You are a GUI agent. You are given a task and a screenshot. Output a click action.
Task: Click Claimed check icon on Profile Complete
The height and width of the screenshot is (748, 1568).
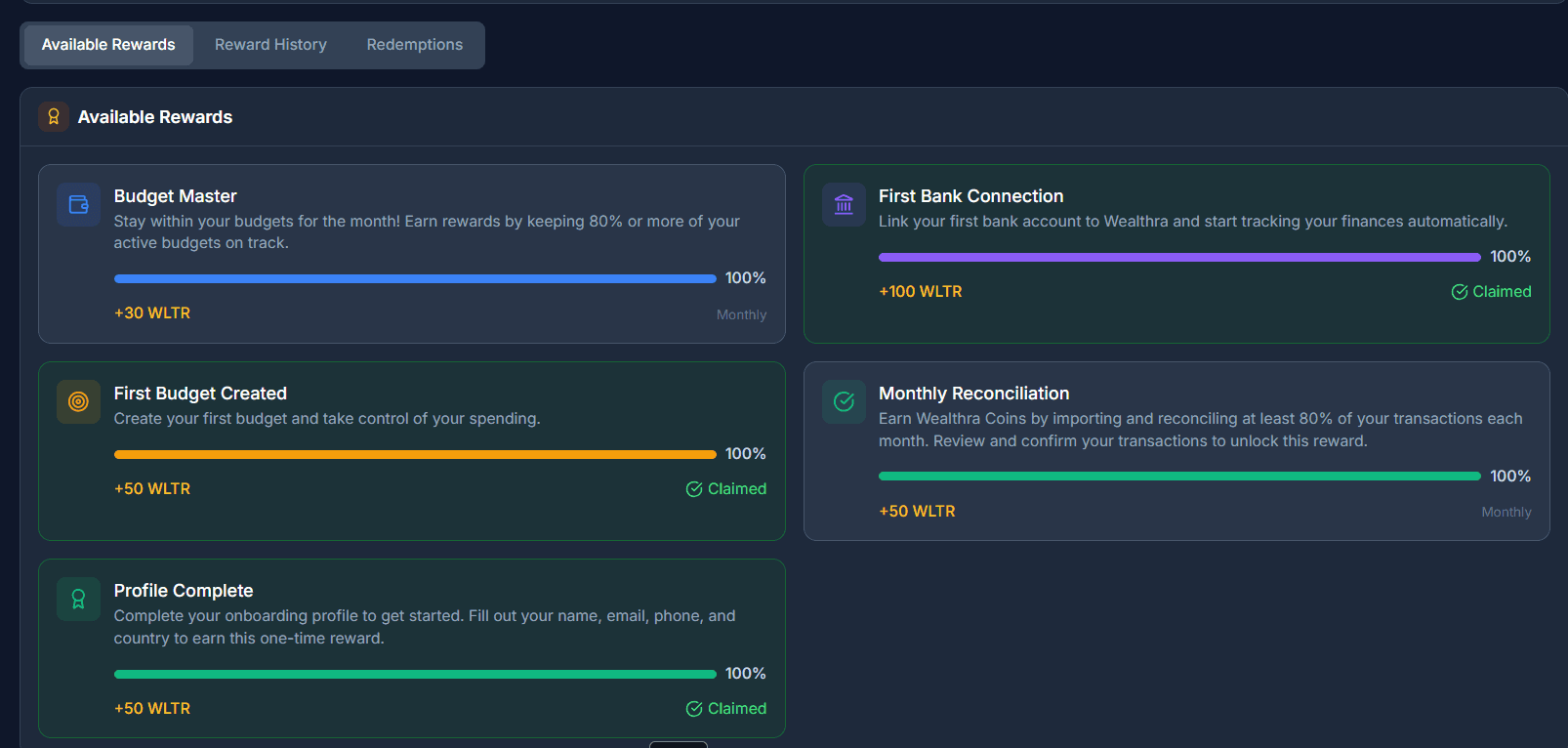pyautogui.click(x=694, y=709)
